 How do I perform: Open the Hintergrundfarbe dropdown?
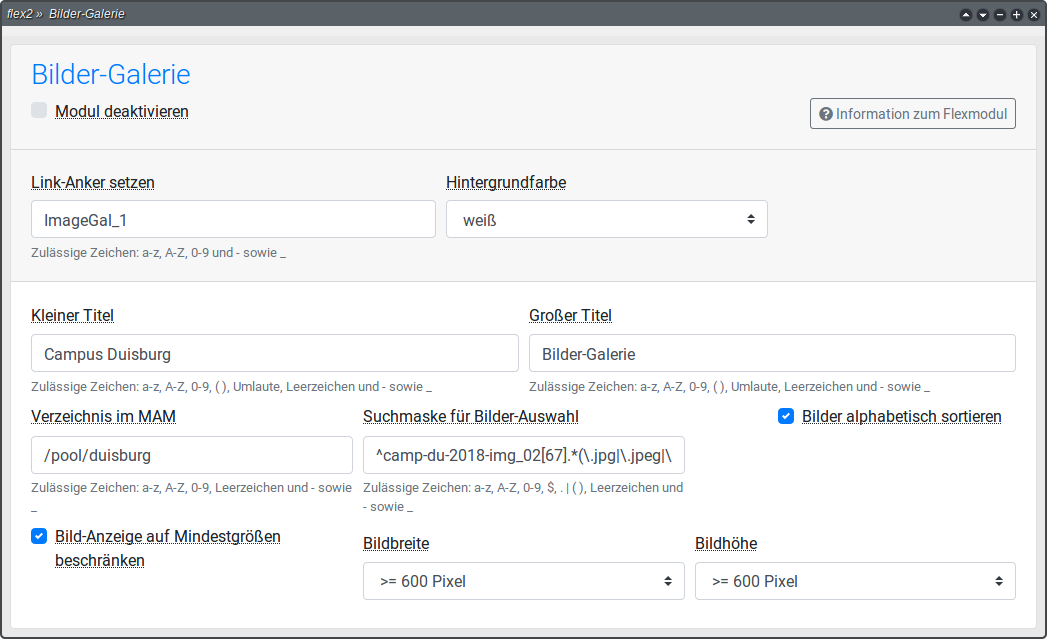(x=606, y=219)
